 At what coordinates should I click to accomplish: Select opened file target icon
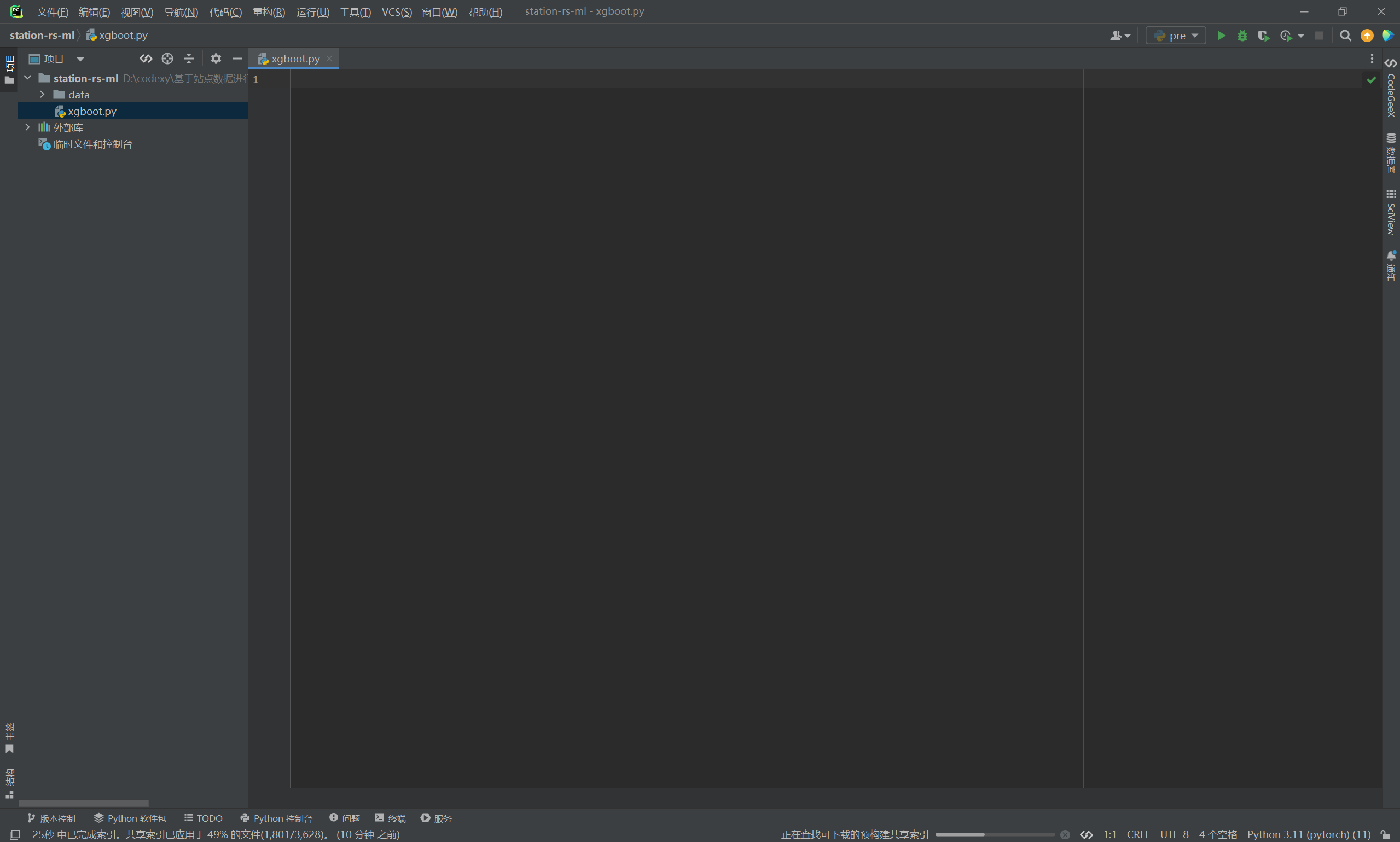point(167,59)
